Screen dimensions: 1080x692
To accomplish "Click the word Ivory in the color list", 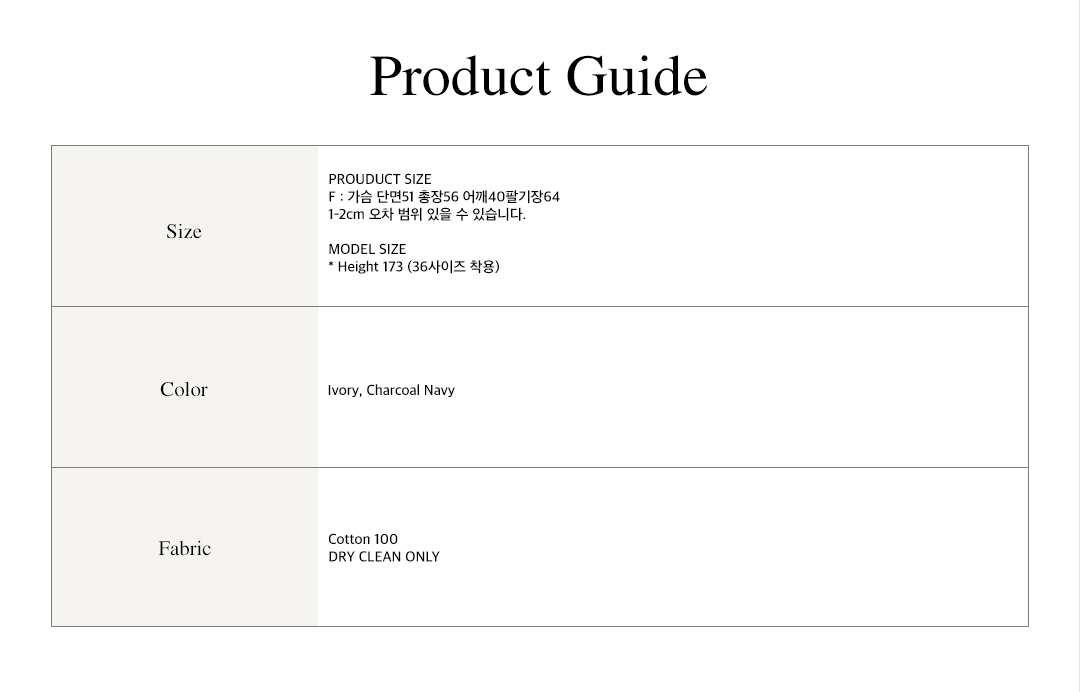I will tap(344, 390).
